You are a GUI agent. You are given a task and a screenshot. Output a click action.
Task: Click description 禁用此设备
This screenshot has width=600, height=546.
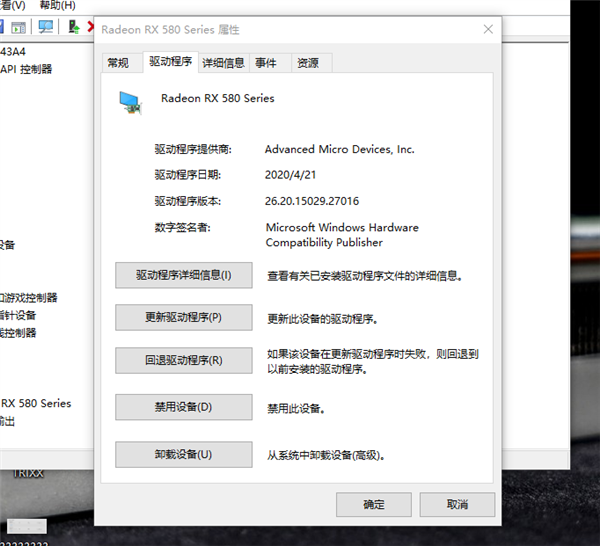[296, 409]
